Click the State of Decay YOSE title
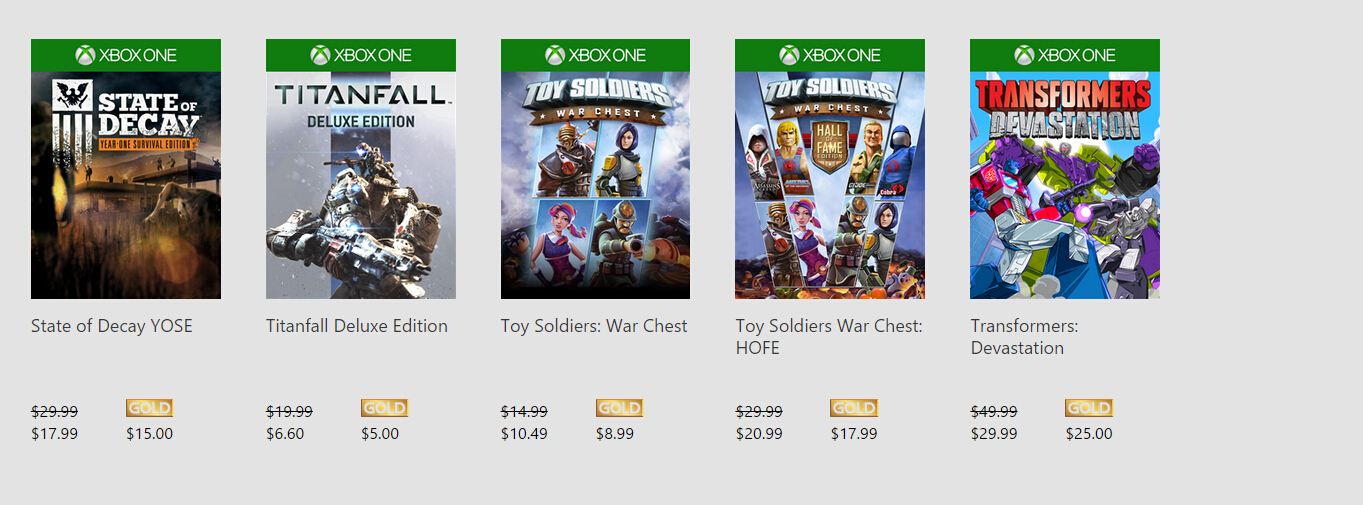 [112, 326]
